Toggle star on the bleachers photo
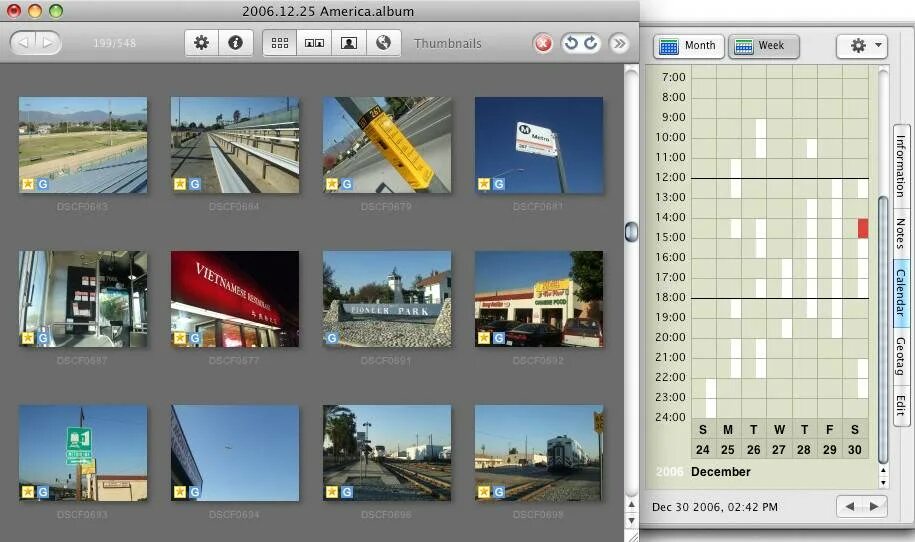The image size is (915, 542). 180,184
